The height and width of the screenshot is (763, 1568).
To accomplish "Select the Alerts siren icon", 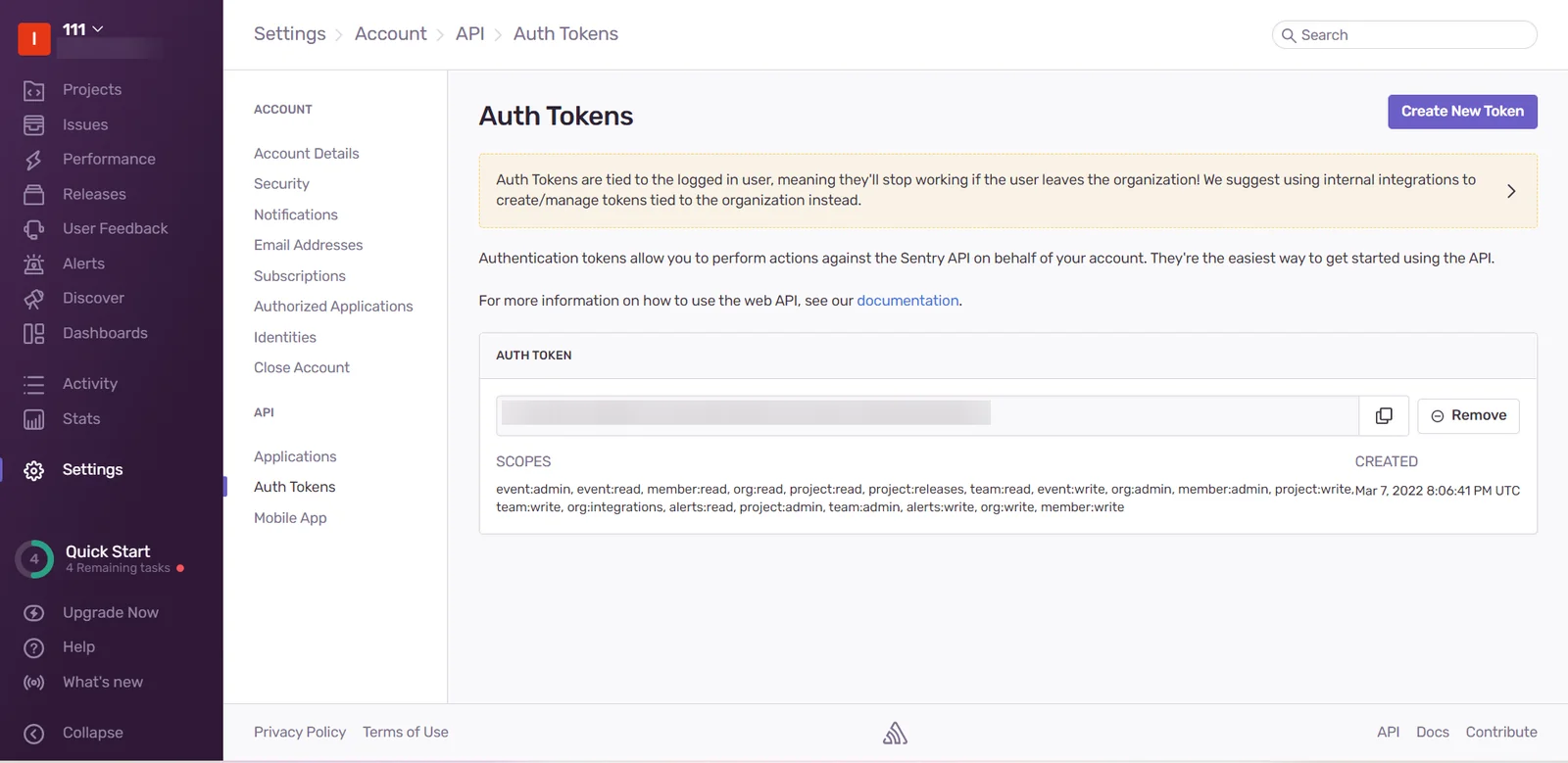I will (33, 263).
